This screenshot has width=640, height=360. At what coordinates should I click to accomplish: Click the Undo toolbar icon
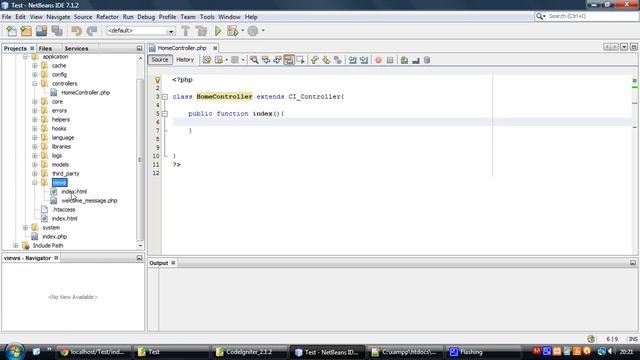[76, 31]
